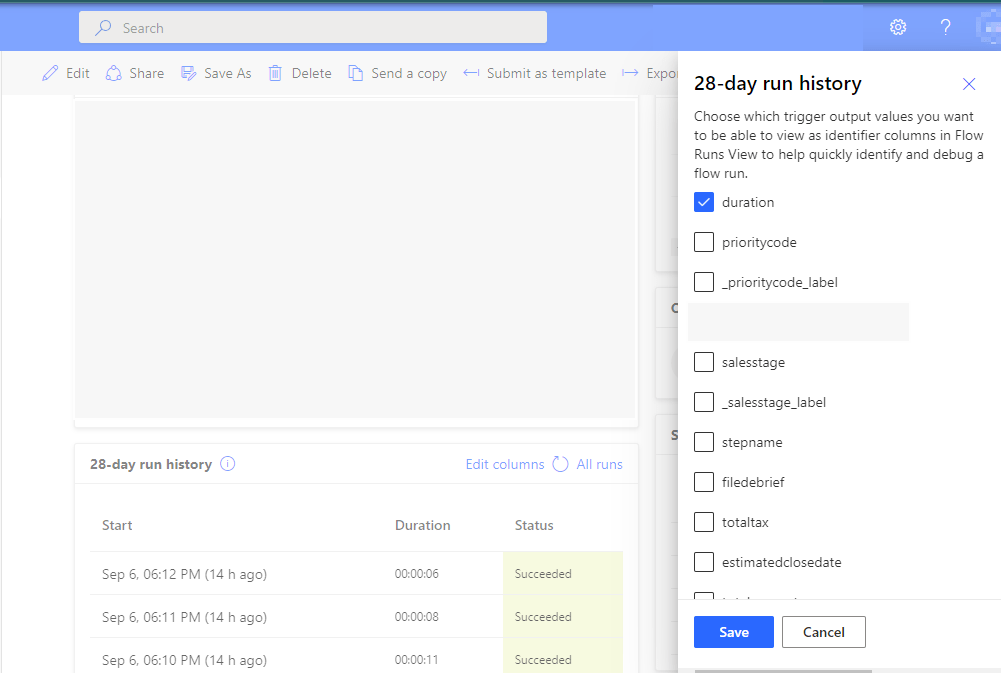Click the refresh runs icon
The height and width of the screenshot is (673, 1001).
coord(560,464)
